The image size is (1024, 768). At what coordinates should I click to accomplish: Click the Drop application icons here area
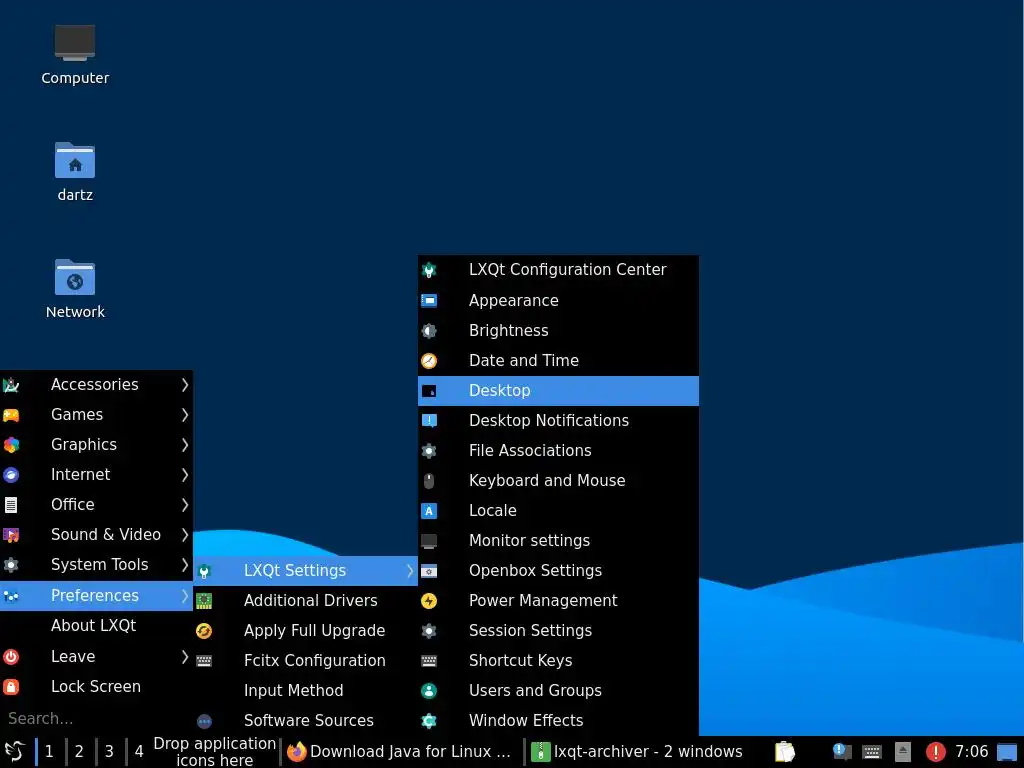[x=214, y=752]
